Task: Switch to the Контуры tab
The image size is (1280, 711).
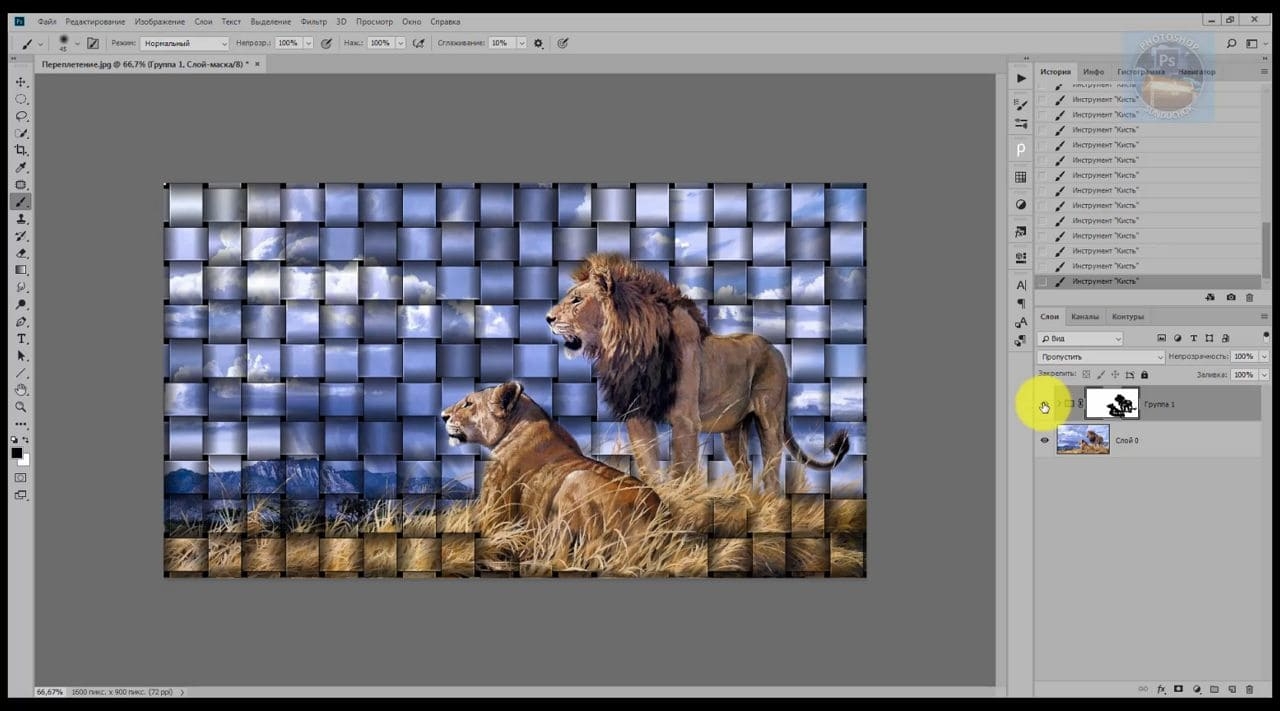Action: coord(1127,317)
